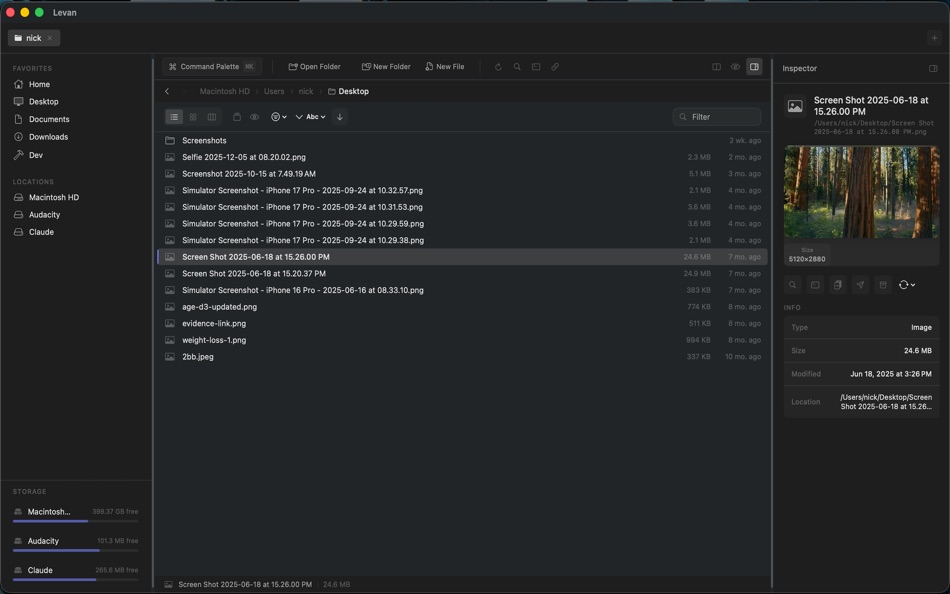Viewport: 950px width, 594px height.
Task: Toggle the Inspector panel toolbar button
Action: pyautogui.click(x=754, y=67)
